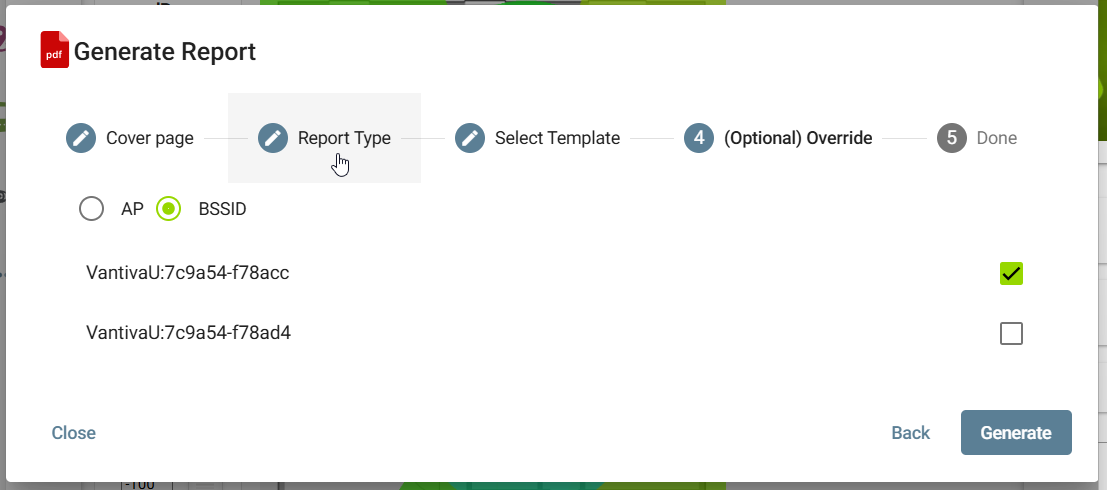
Task: Go to the Cover page step label
Action: click(150, 138)
